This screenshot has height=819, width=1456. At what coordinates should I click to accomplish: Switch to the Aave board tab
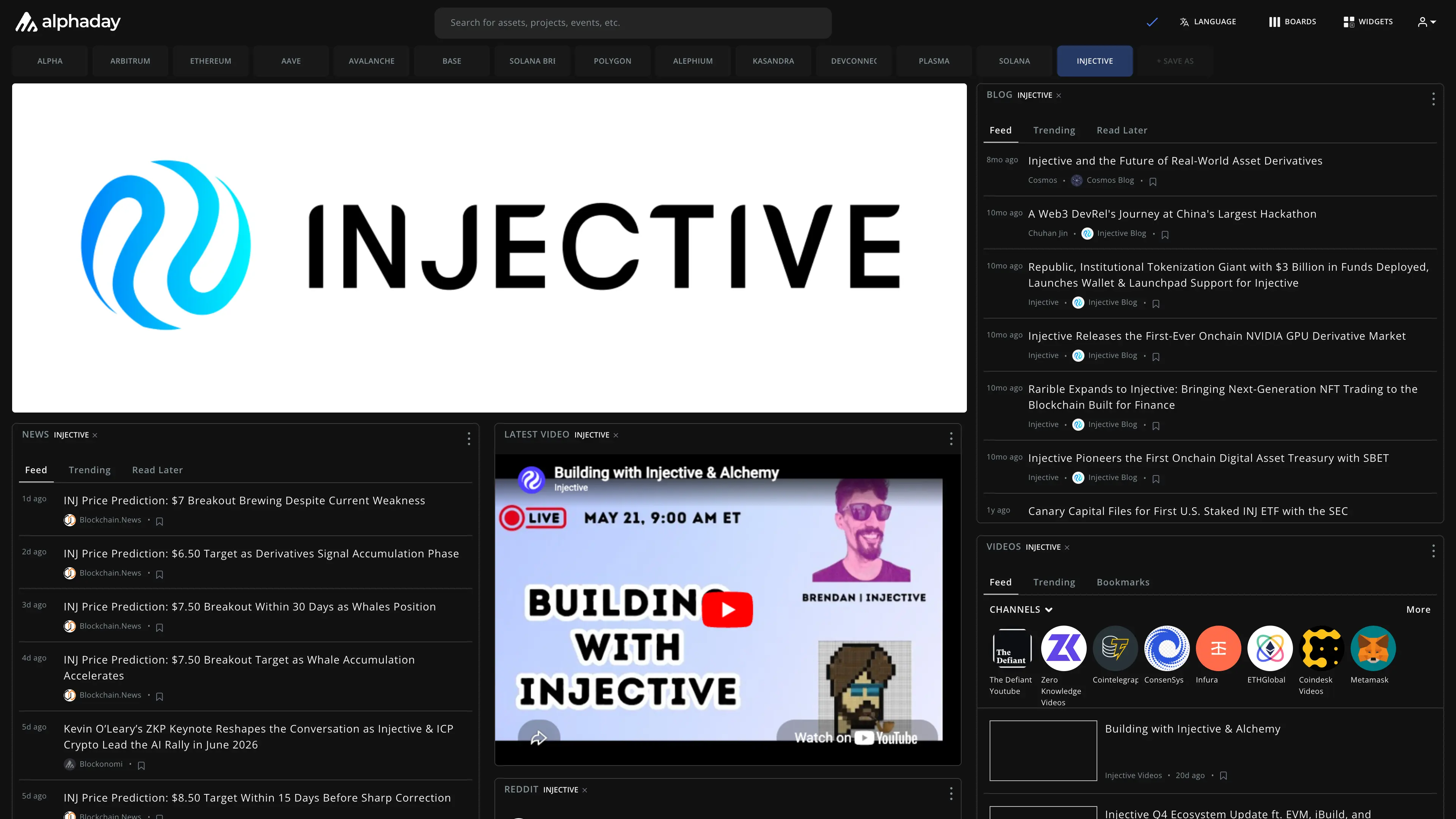pyautogui.click(x=291, y=61)
